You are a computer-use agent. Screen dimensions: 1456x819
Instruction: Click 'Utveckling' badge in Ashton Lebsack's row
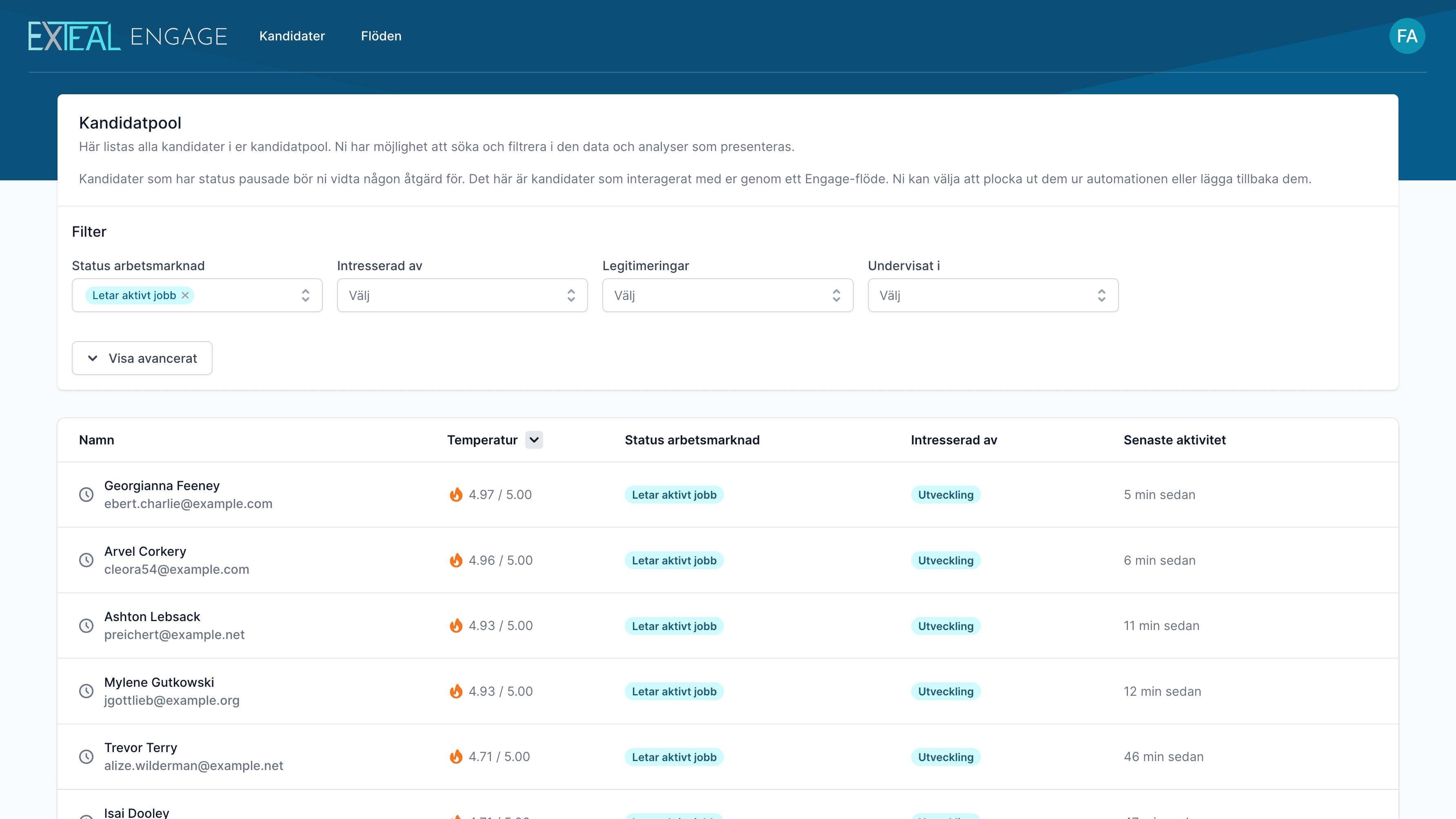946,626
